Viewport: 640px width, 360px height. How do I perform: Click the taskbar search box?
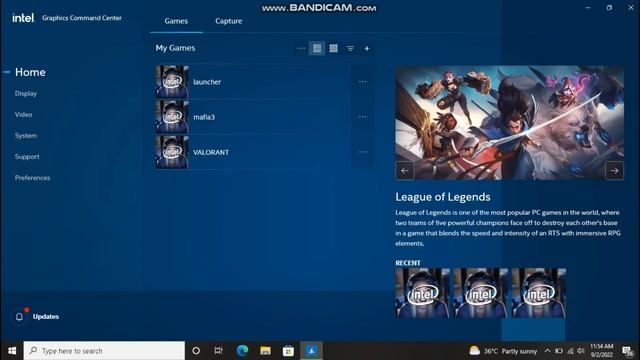pos(104,351)
